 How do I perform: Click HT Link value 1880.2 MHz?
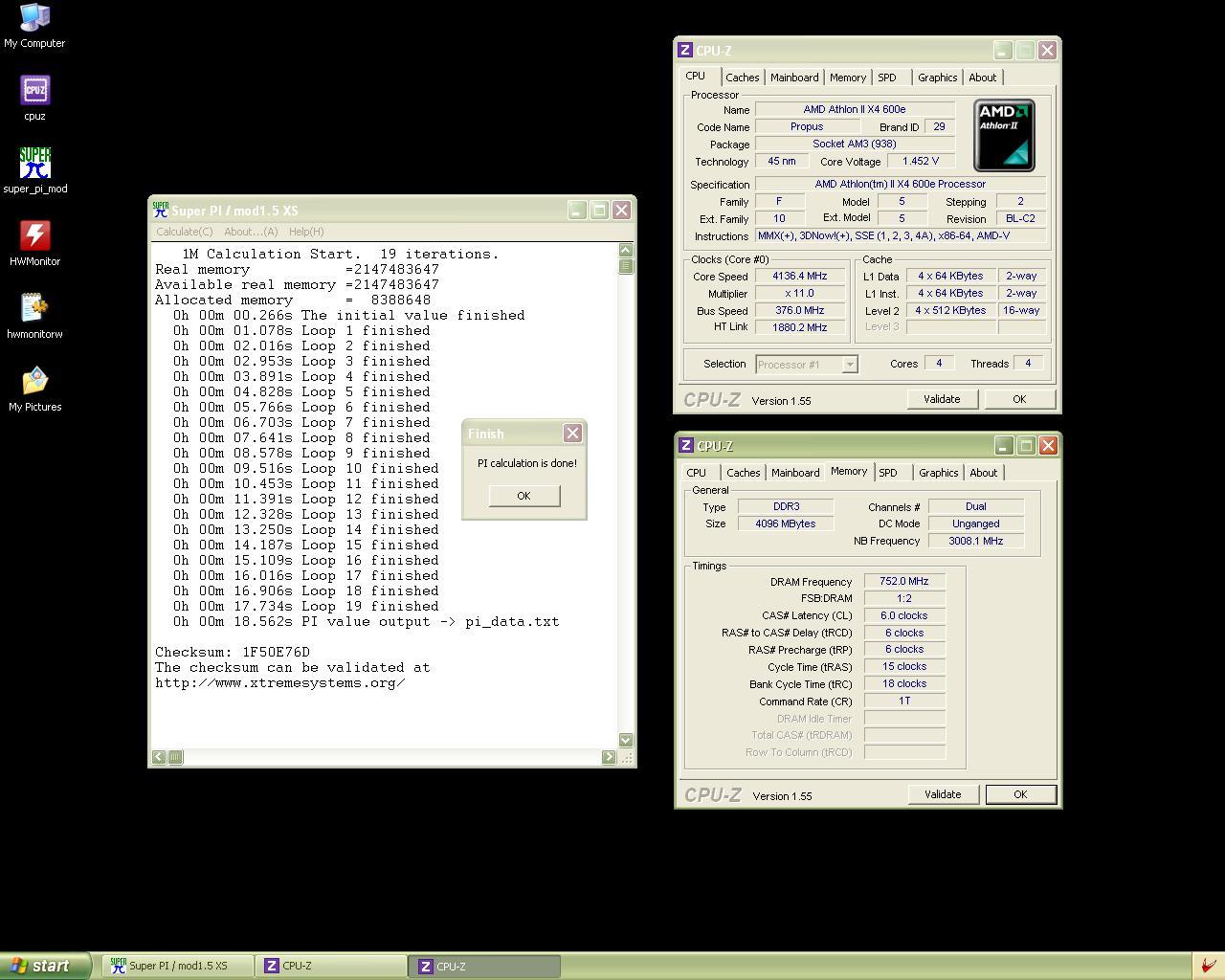tap(799, 327)
